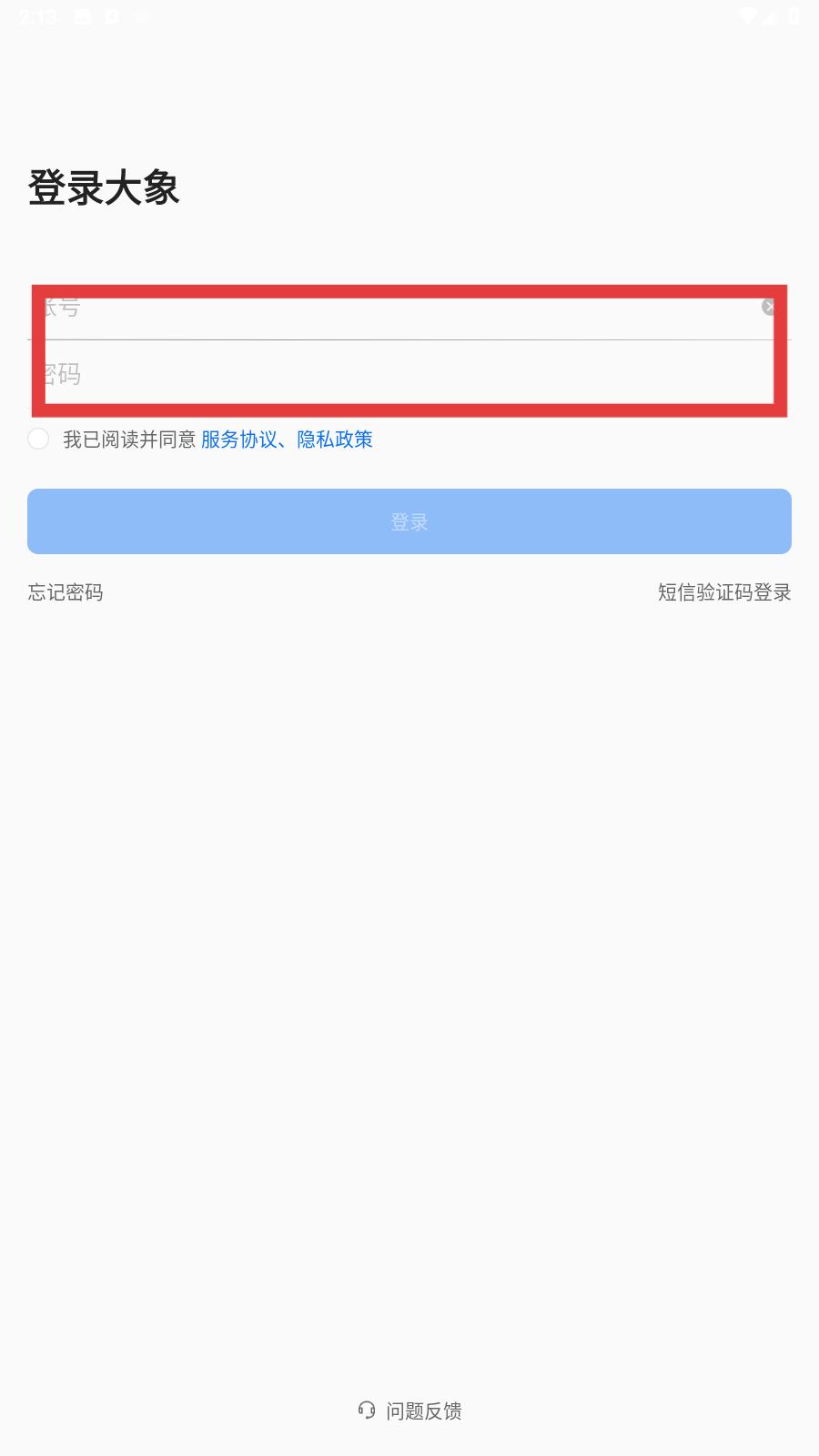This screenshot has height=1456, width=819.
Task: Tap the 登录大象 page title
Action: click(x=104, y=188)
